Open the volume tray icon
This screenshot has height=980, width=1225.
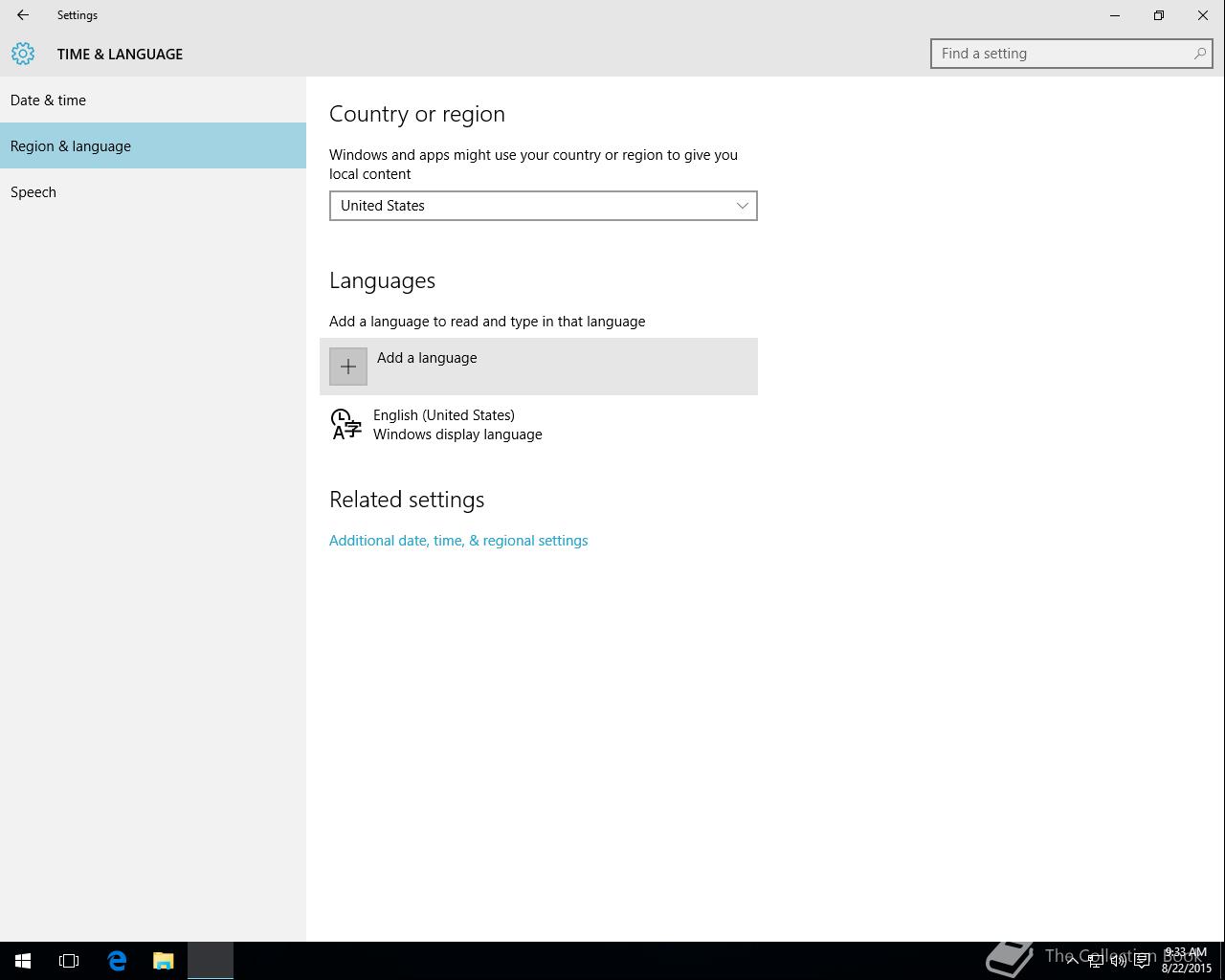tap(1118, 961)
